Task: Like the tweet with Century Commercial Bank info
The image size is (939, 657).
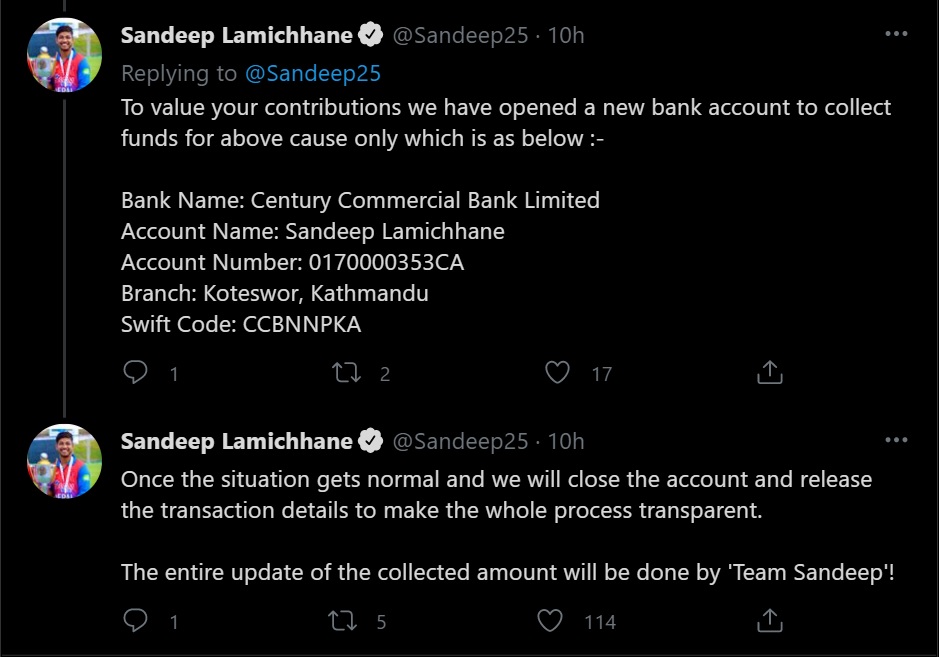Action: [557, 373]
